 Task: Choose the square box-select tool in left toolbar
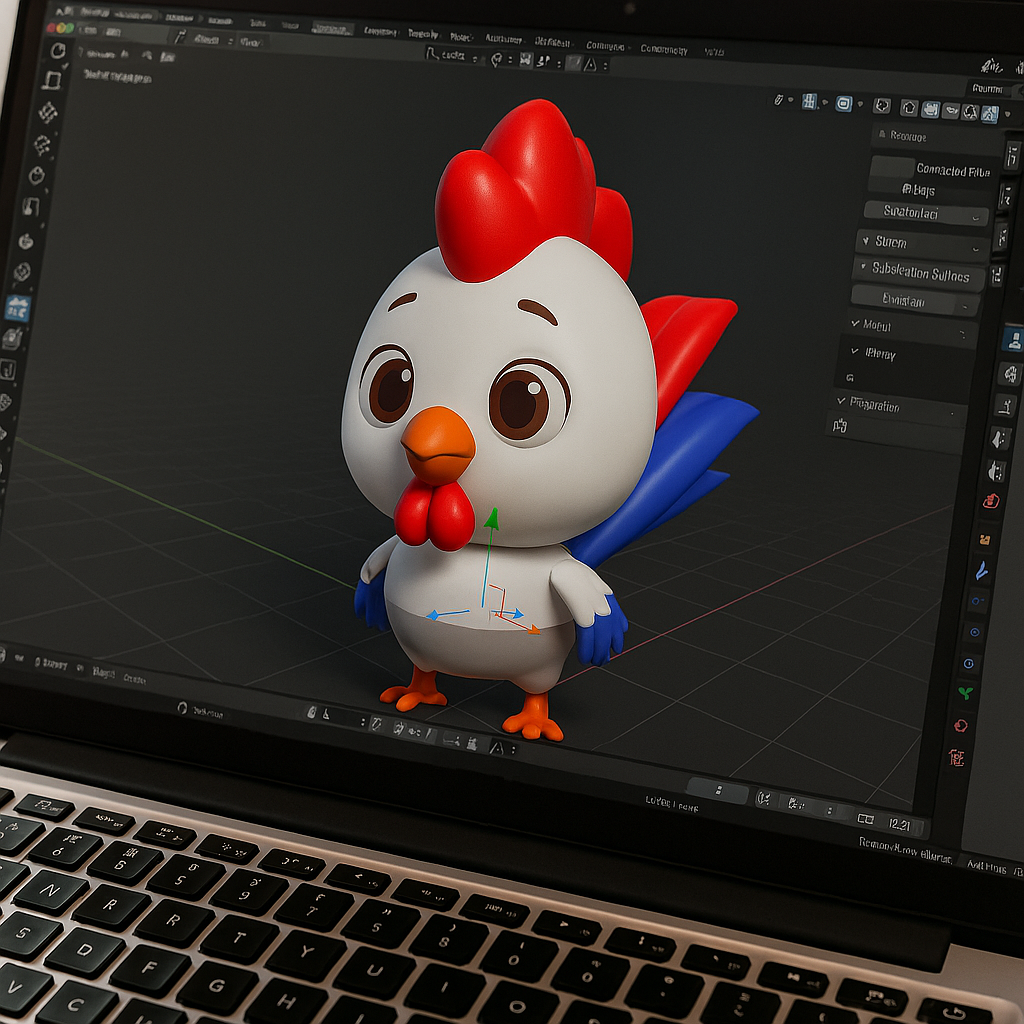coord(52,81)
